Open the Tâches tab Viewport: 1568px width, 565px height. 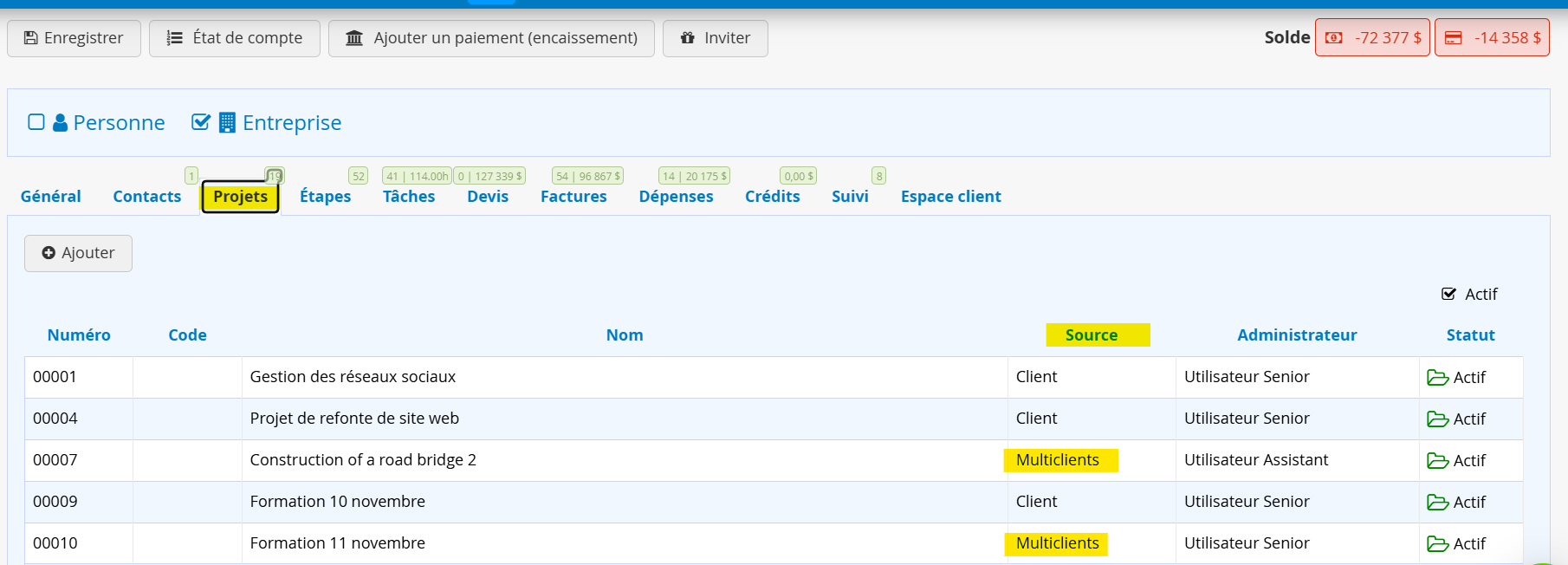[409, 197]
